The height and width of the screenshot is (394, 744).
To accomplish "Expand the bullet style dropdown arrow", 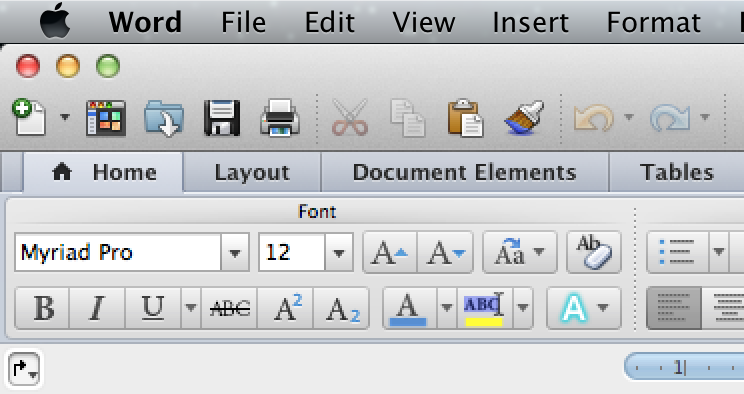I will coord(719,253).
